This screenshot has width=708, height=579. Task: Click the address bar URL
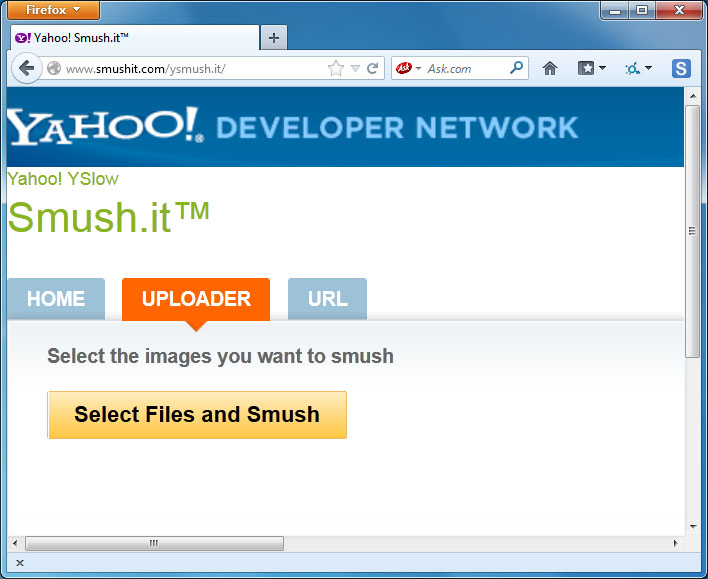tap(145, 69)
